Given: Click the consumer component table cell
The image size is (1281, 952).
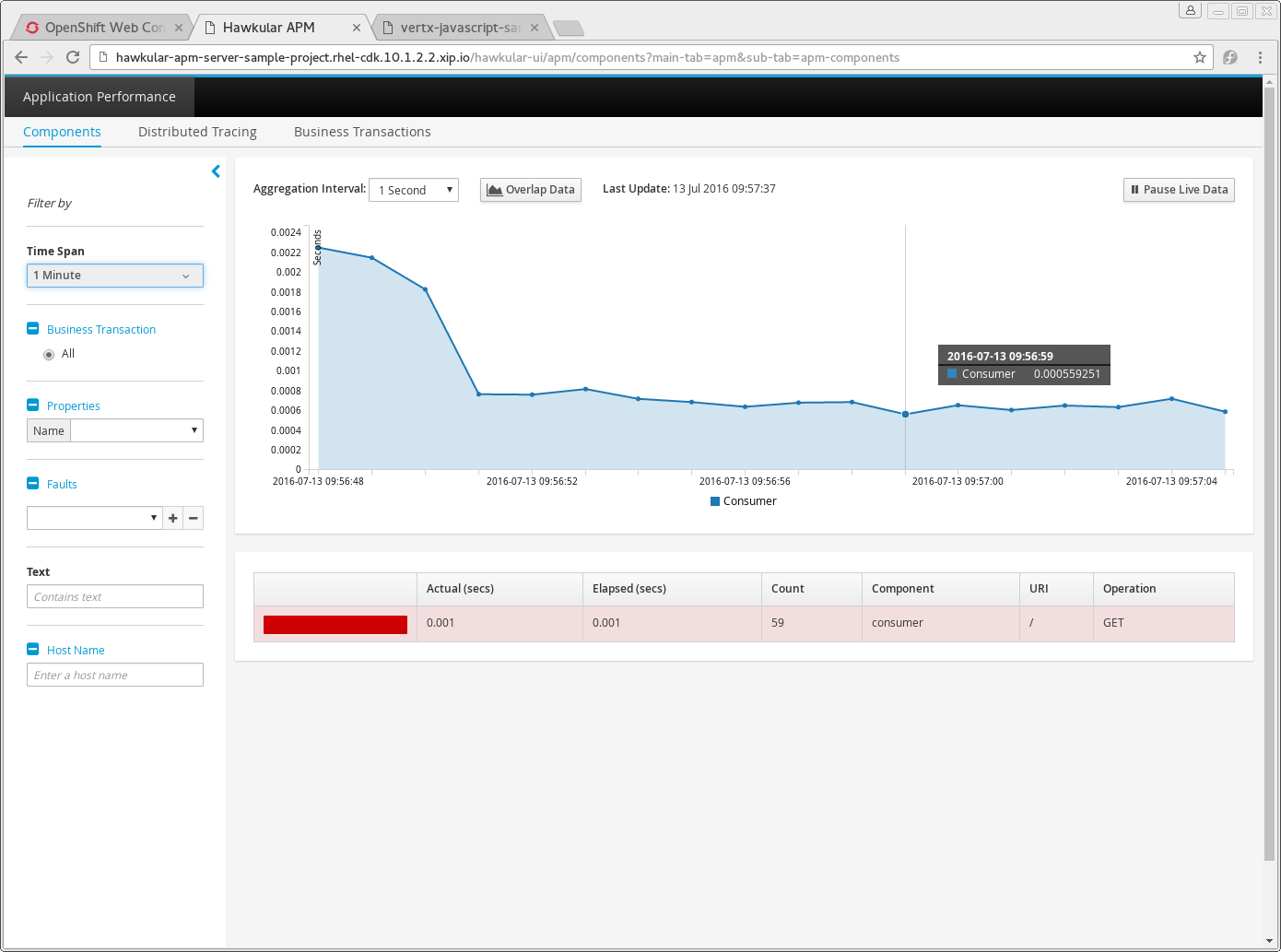Looking at the screenshot, I should [x=941, y=623].
